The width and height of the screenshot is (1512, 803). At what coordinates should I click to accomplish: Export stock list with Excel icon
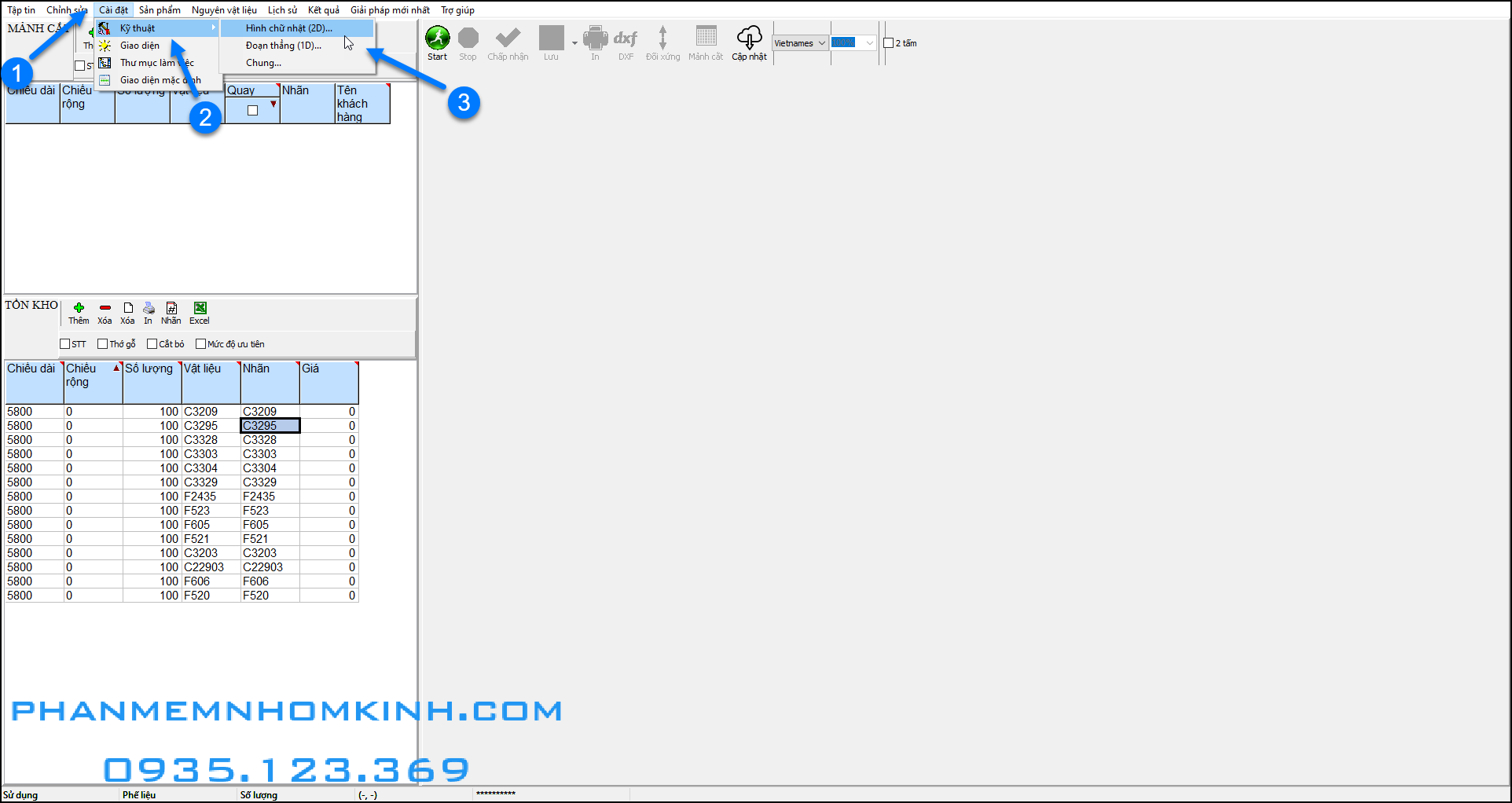(200, 308)
